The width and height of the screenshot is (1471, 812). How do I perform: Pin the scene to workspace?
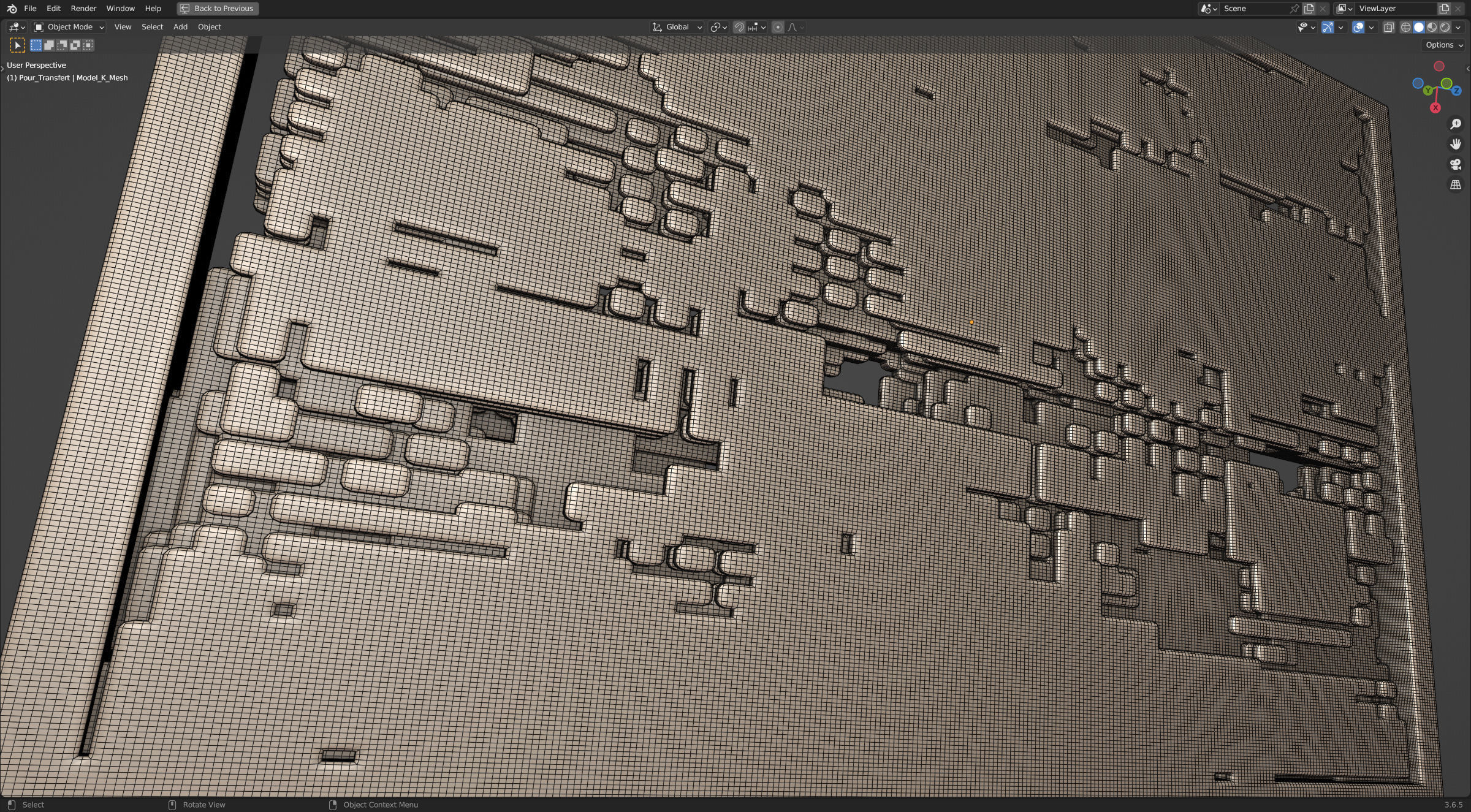tap(1294, 9)
